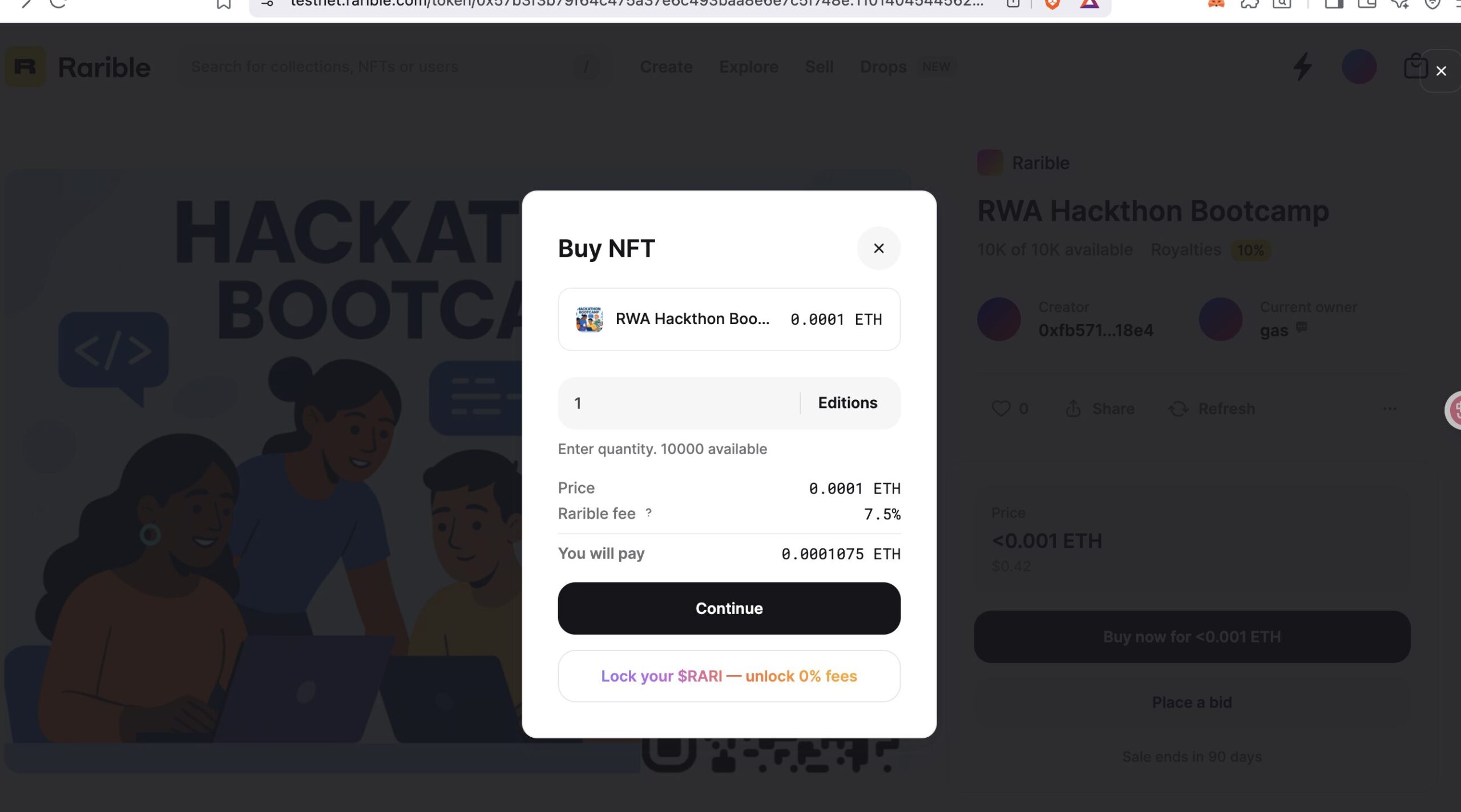Focus the search collections, NFTs or users box

click(x=377, y=67)
